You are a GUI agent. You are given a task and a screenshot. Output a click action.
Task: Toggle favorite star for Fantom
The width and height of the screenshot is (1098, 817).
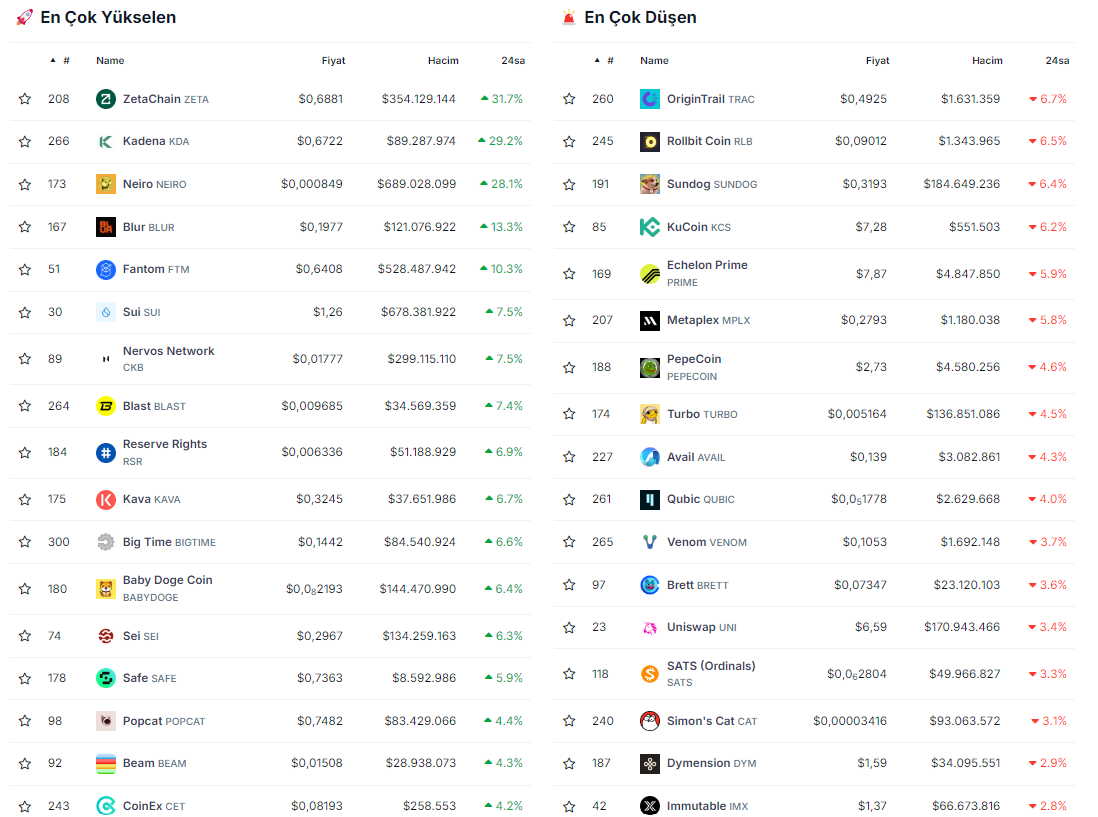pos(25,270)
